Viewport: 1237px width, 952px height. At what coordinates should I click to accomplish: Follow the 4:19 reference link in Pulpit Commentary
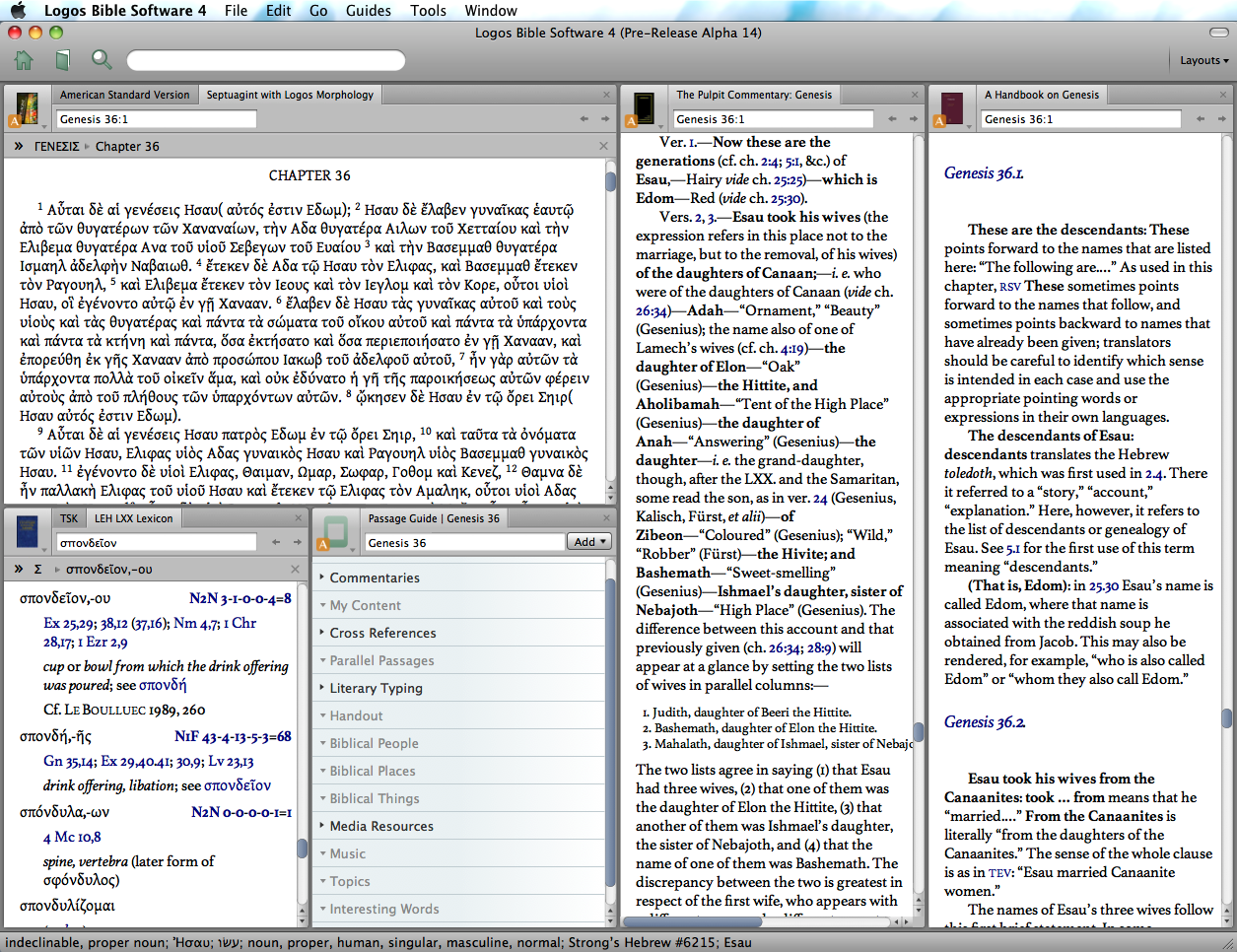(791, 348)
